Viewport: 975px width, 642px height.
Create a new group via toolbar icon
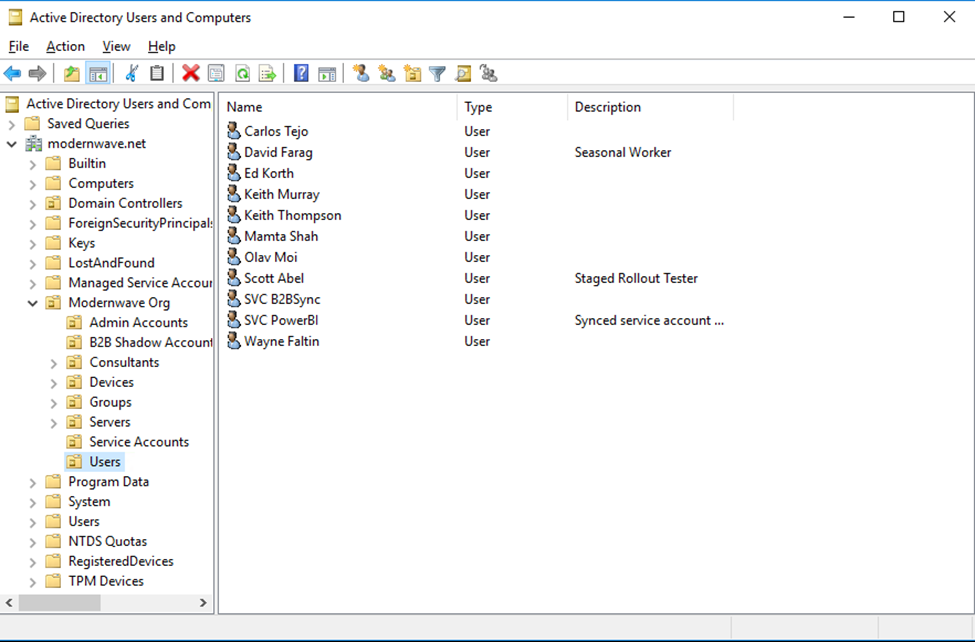(x=387, y=73)
